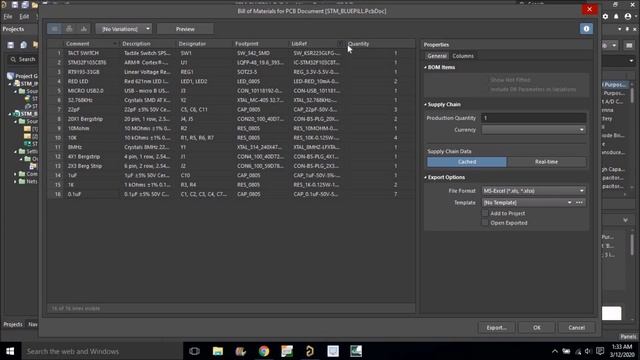
Task: Open the settings gear in the Altium window
Action: click(605, 16)
